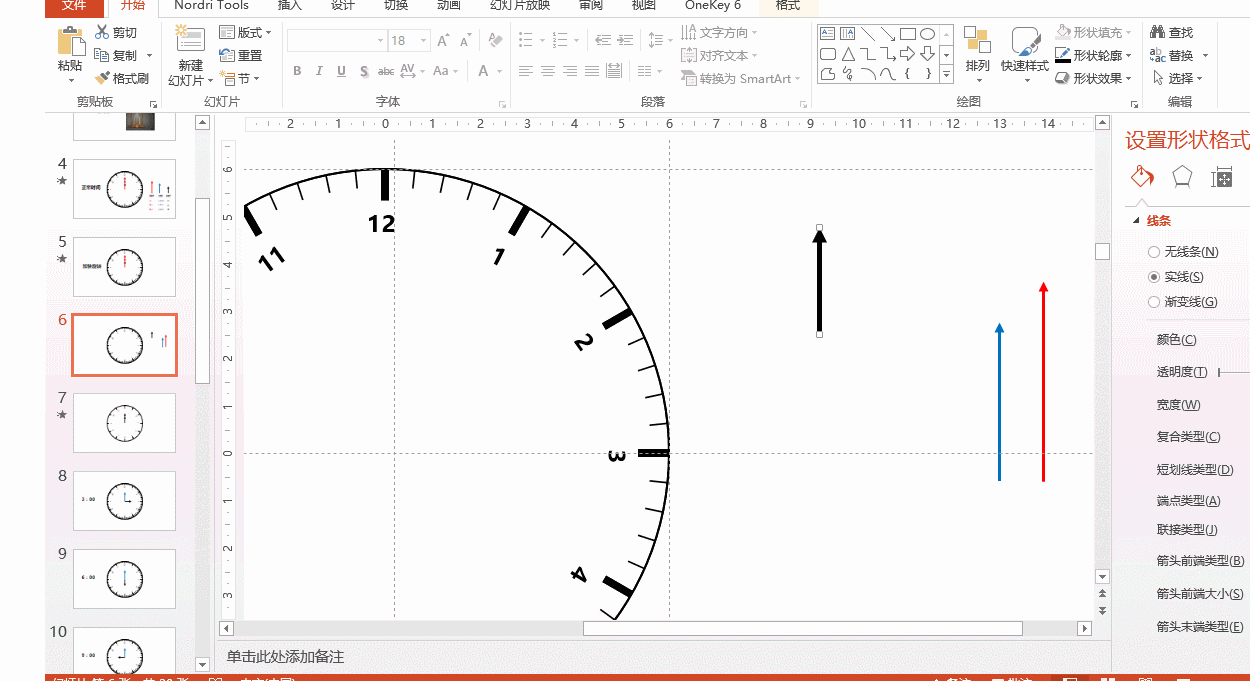Switch to Design (设计) tab

pyautogui.click(x=343, y=6)
